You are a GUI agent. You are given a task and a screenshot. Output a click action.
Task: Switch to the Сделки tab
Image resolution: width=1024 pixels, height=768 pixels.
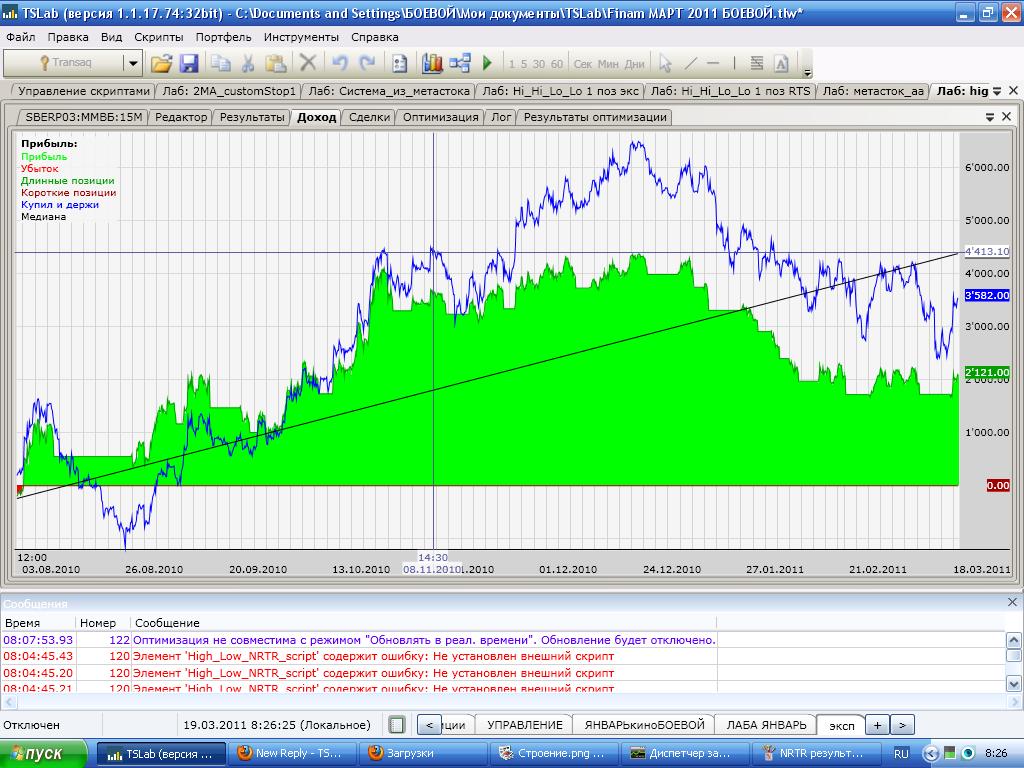[369, 117]
